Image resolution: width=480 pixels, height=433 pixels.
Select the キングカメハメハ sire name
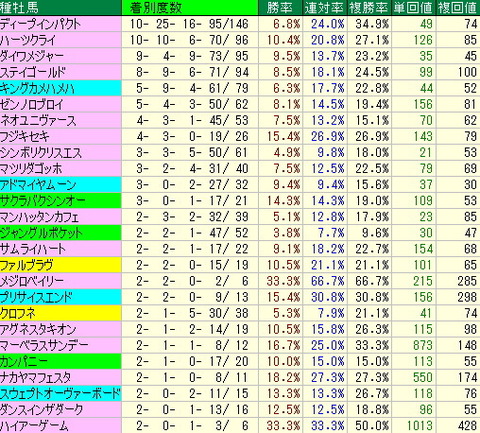tap(37, 88)
